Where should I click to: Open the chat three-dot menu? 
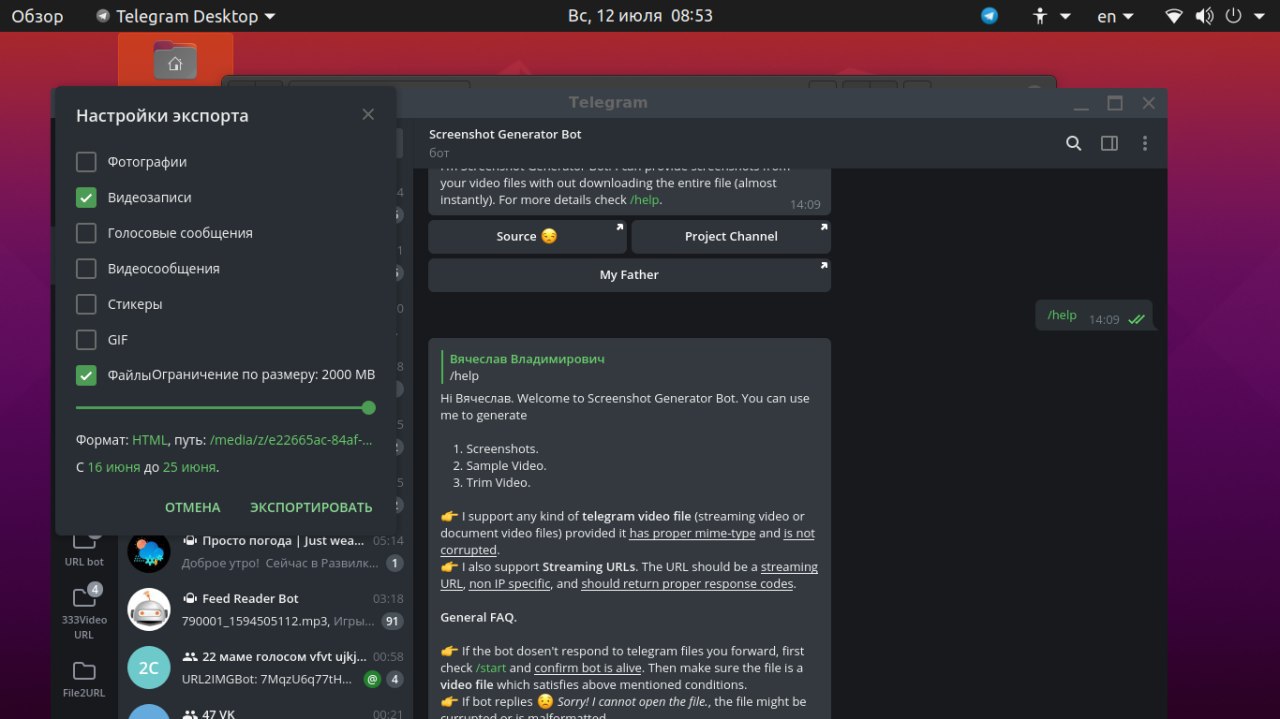tap(1145, 143)
